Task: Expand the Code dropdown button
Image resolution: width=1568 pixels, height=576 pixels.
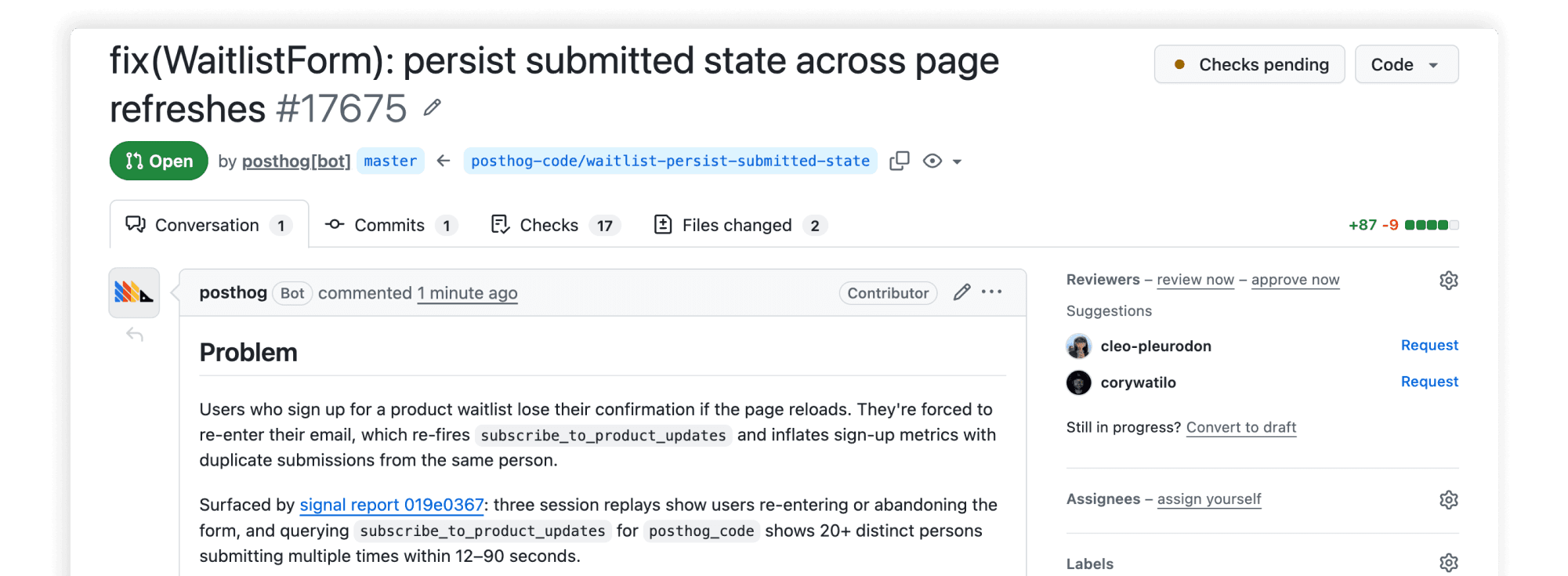Action: 1407,64
